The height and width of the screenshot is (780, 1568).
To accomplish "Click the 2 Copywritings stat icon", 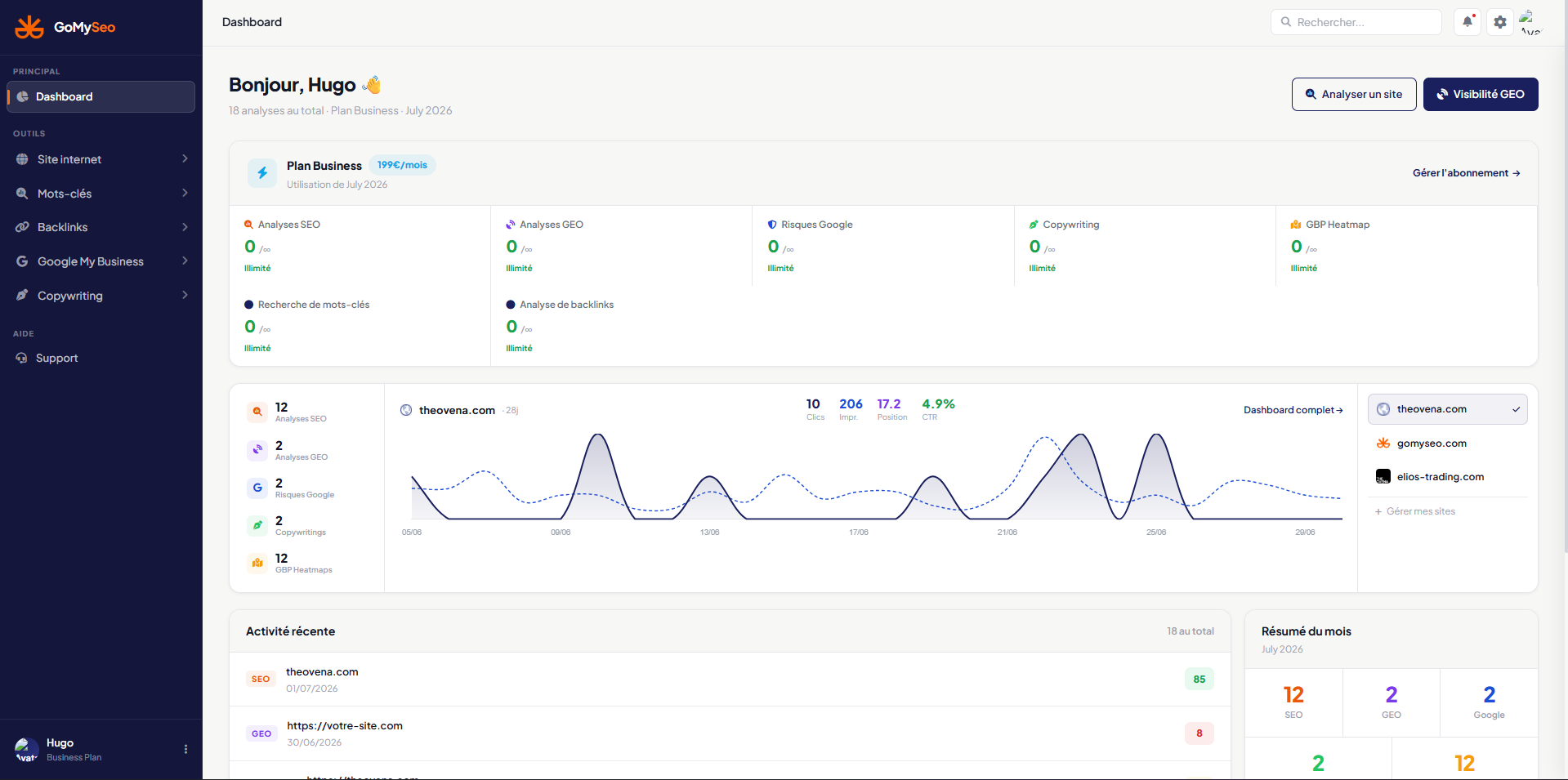I will (257, 525).
